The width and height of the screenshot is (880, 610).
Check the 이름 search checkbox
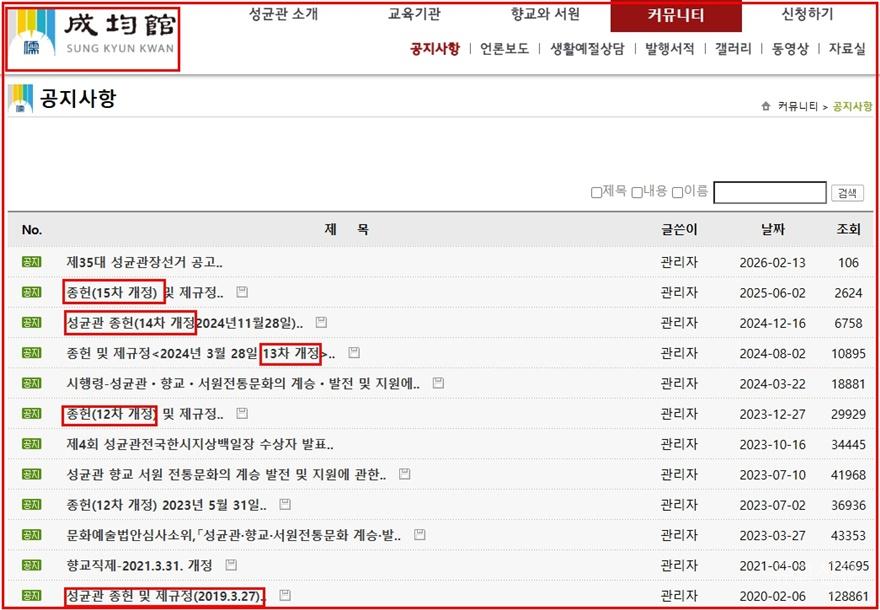tap(677, 192)
